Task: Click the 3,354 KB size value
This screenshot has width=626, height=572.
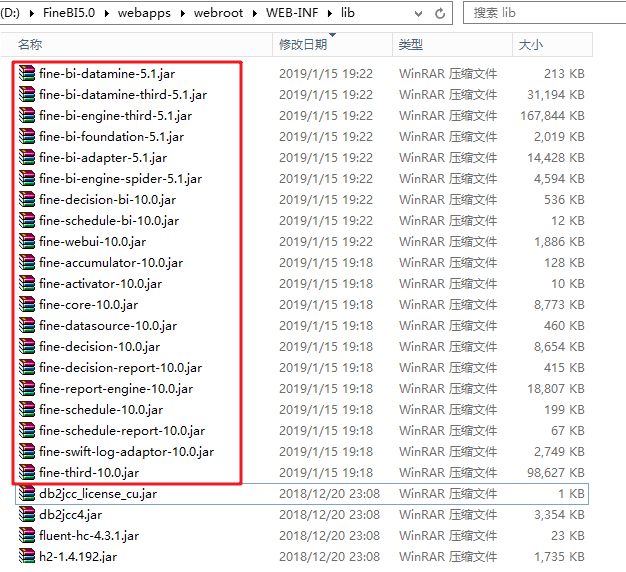Action: [x=559, y=515]
